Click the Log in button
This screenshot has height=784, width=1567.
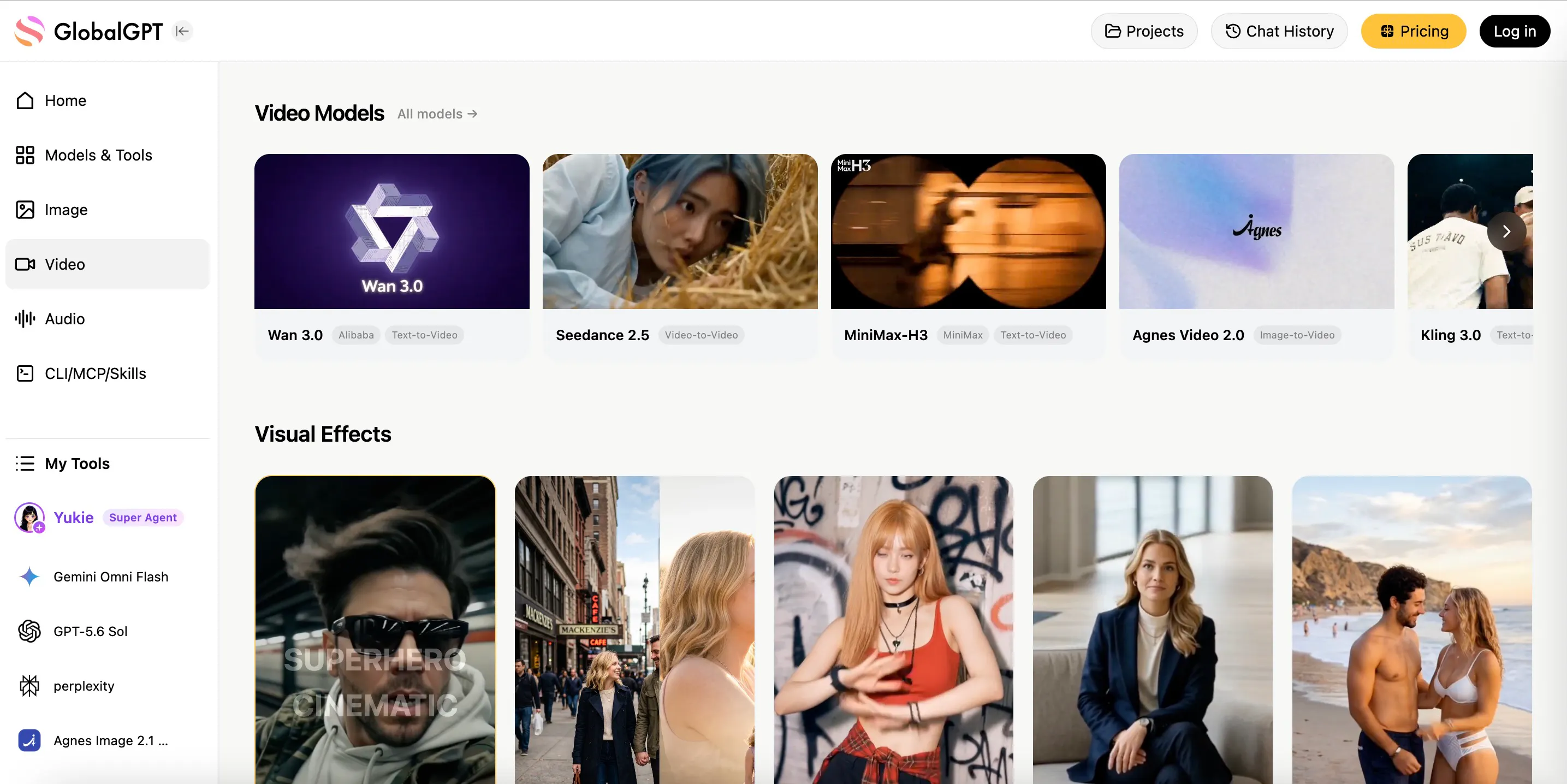[1514, 31]
